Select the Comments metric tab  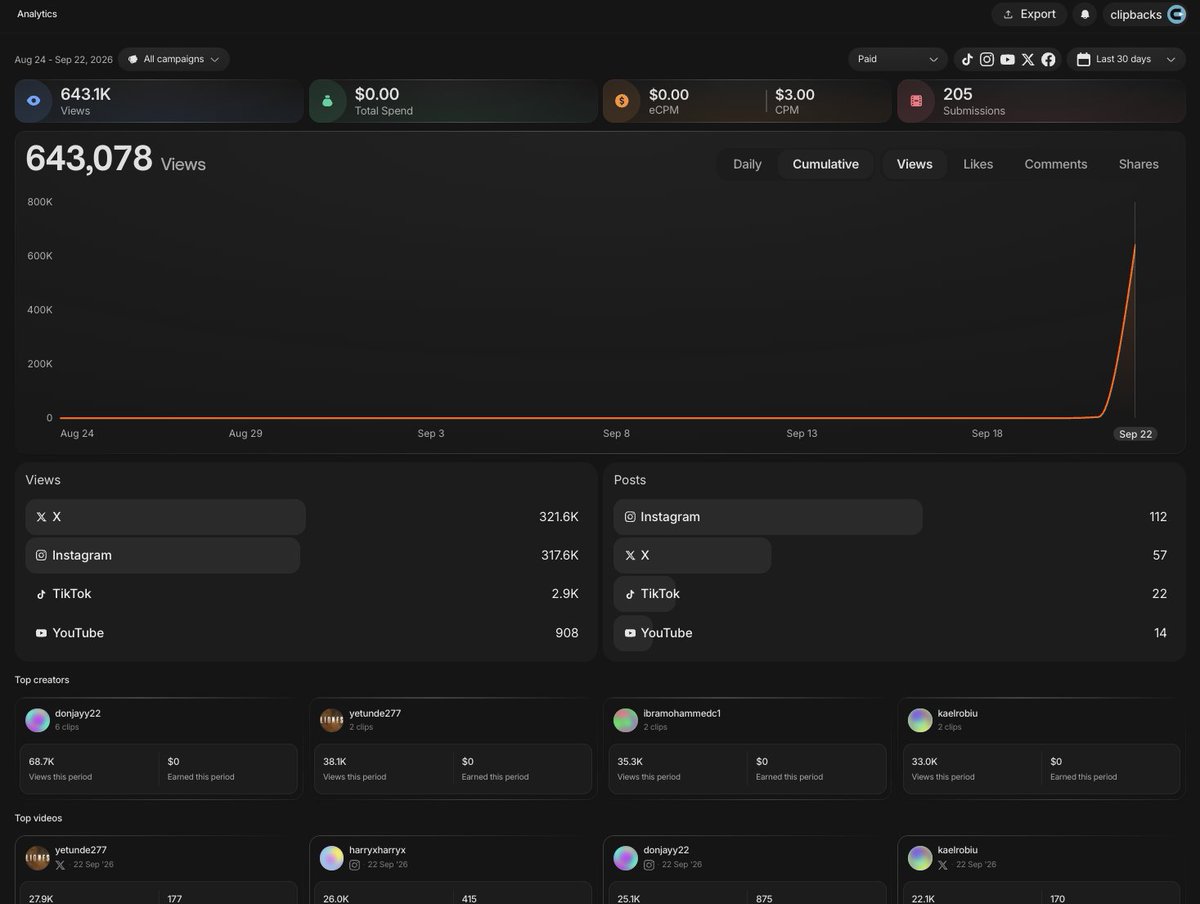(x=1056, y=164)
